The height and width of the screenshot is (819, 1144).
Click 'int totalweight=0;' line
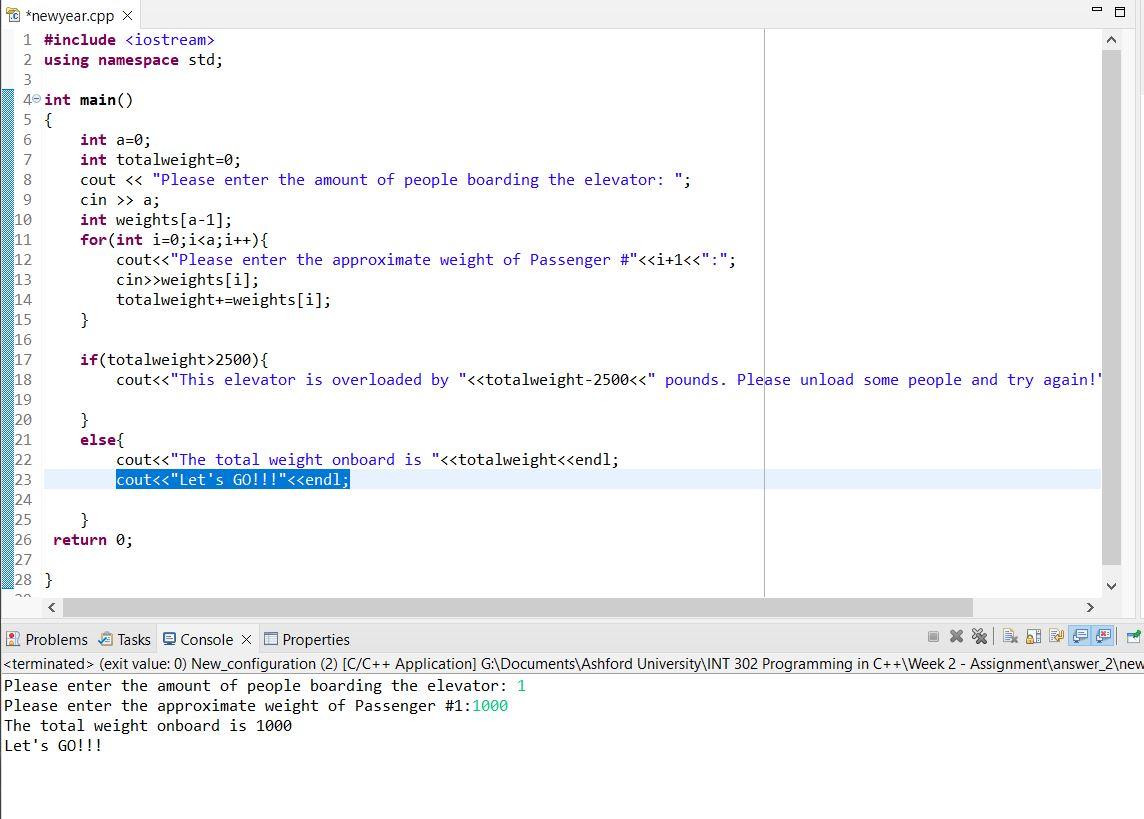161,160
